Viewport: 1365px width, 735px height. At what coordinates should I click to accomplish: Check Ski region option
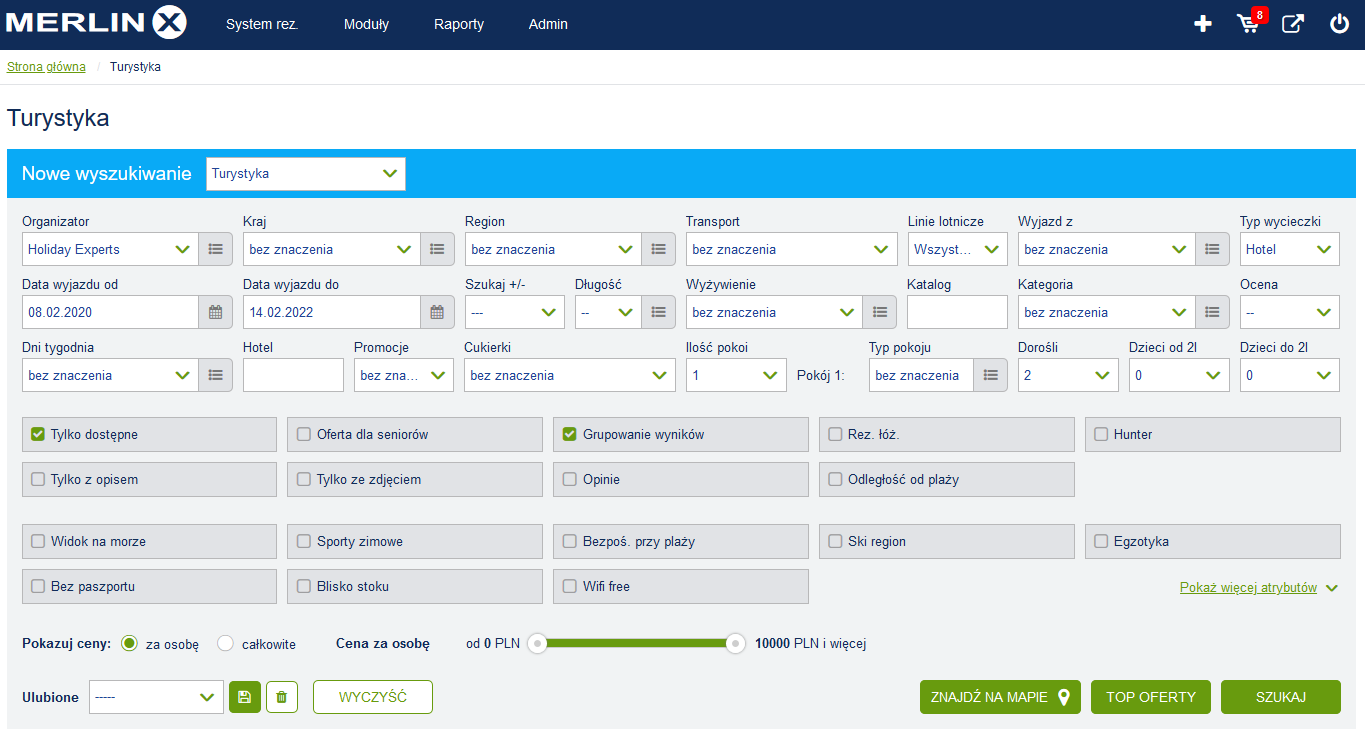[x=836, y=541]
